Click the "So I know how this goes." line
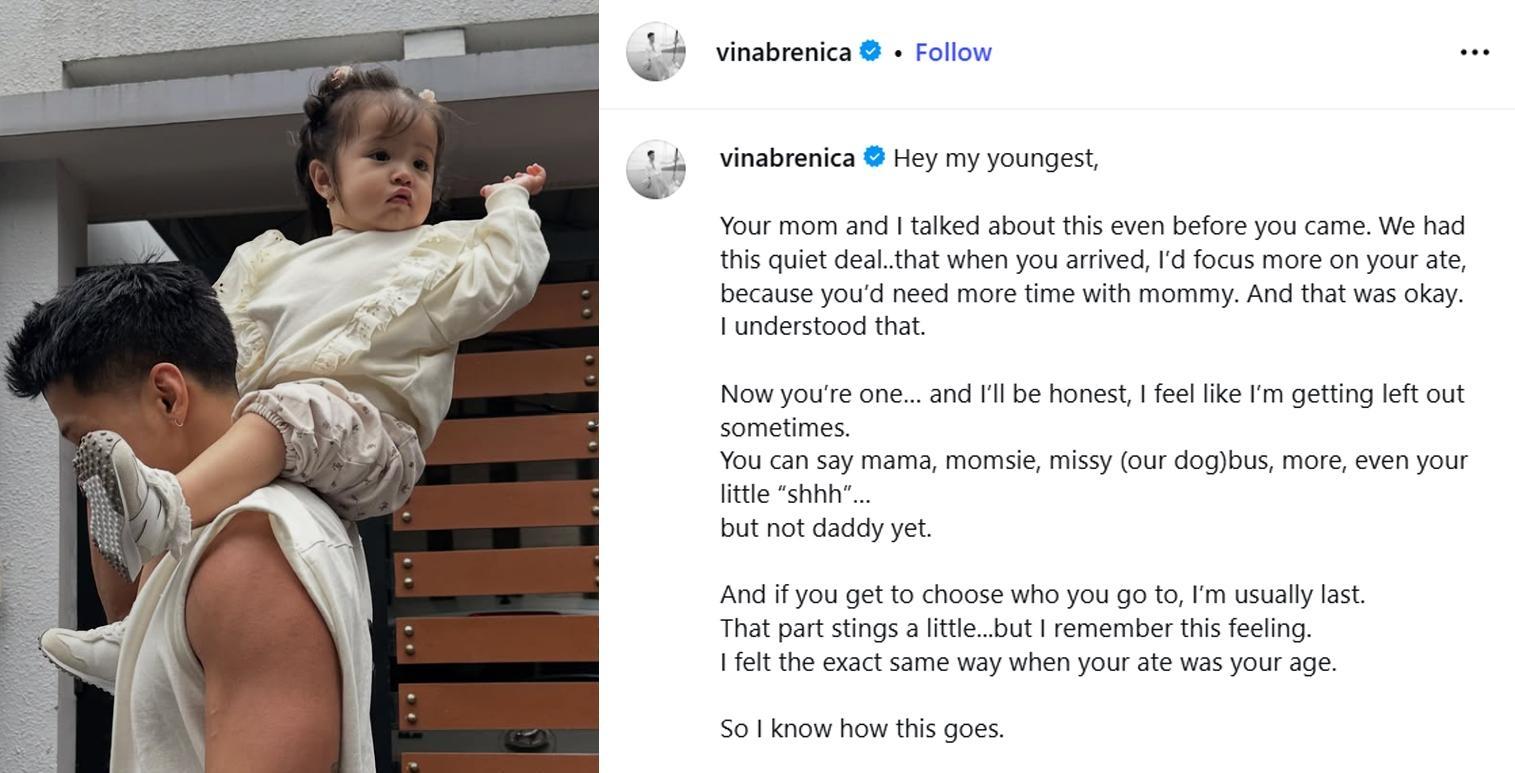The image size is (1515, 773). pyautogui.click(x=861, y=729)
